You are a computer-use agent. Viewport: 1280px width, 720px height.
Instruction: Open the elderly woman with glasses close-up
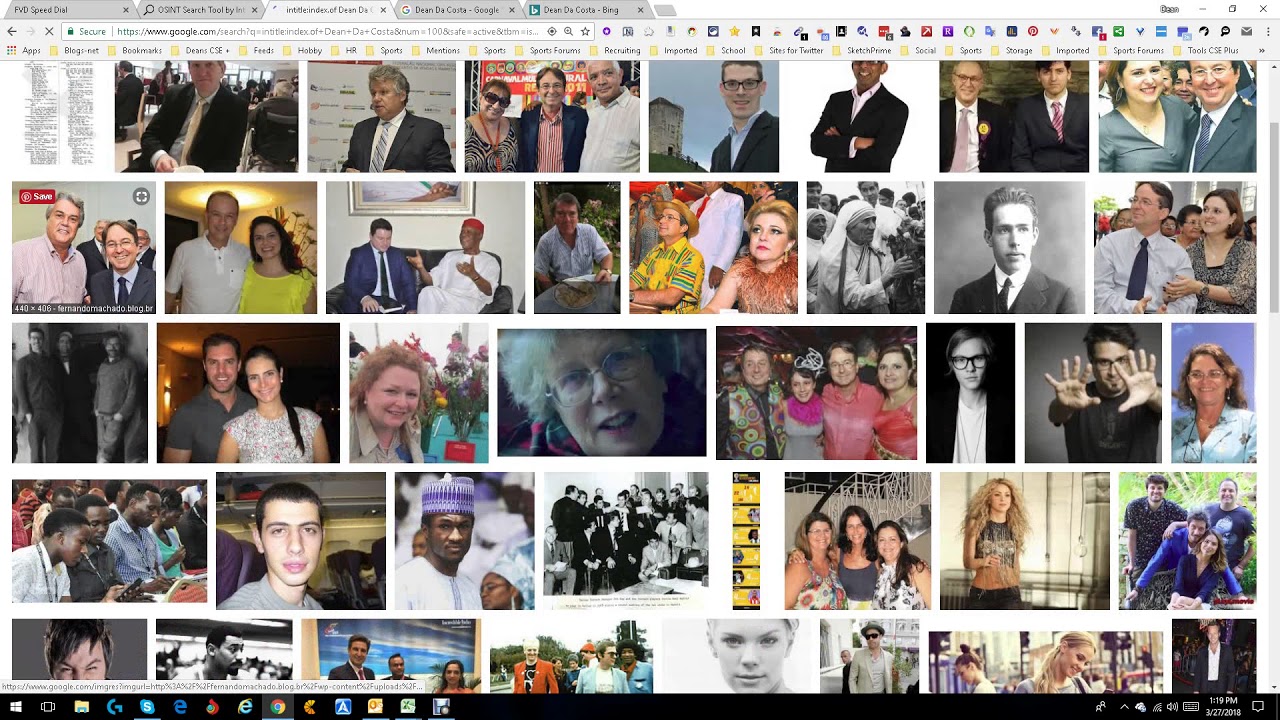click(x=601, y=393)
